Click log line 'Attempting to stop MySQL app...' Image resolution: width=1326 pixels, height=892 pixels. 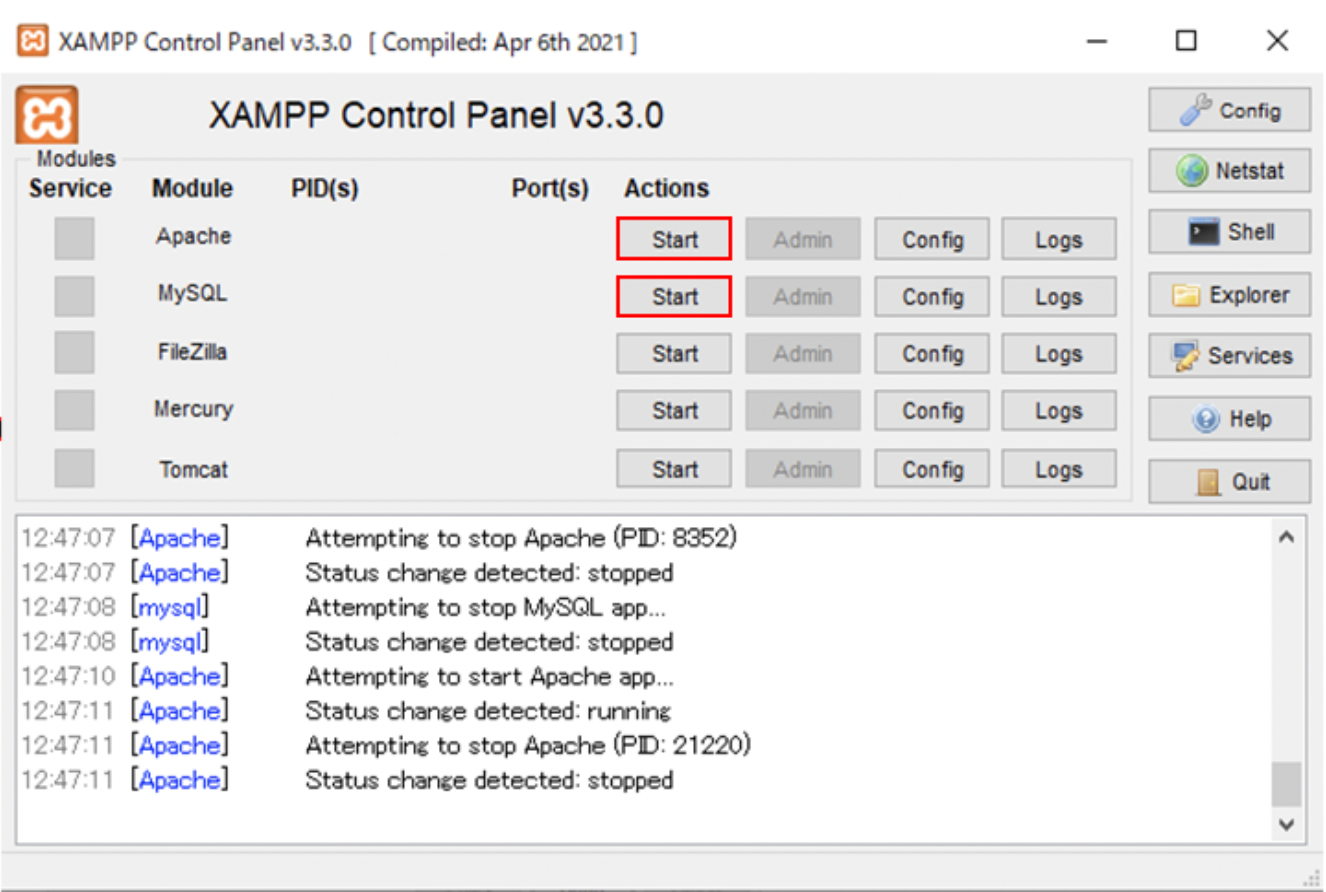pyautogui.click(x=485, y=607)
